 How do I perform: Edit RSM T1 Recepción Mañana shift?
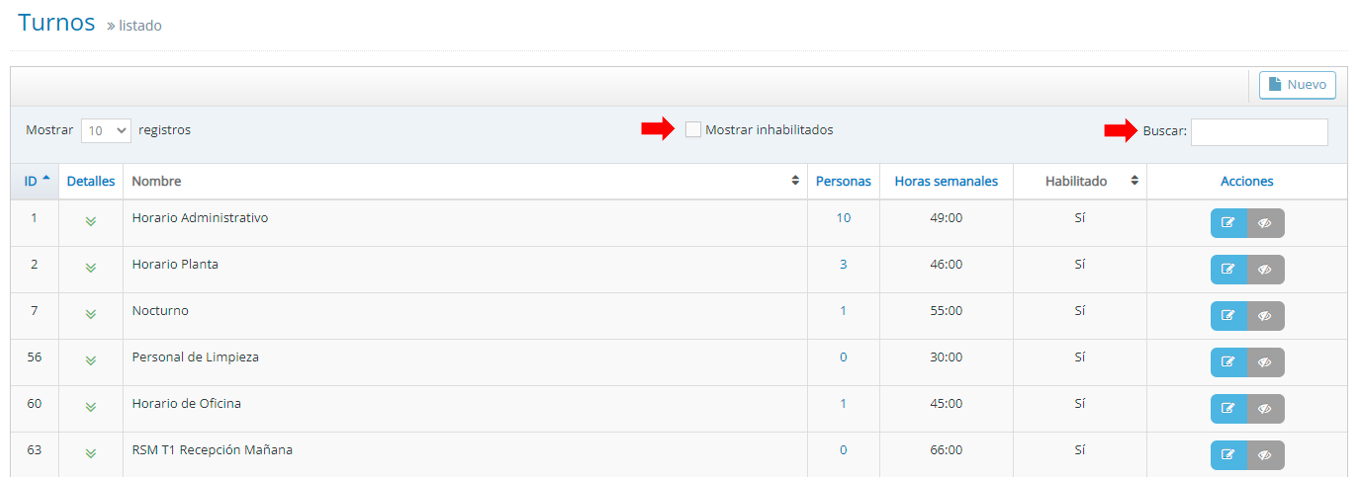pos(1228,455)
